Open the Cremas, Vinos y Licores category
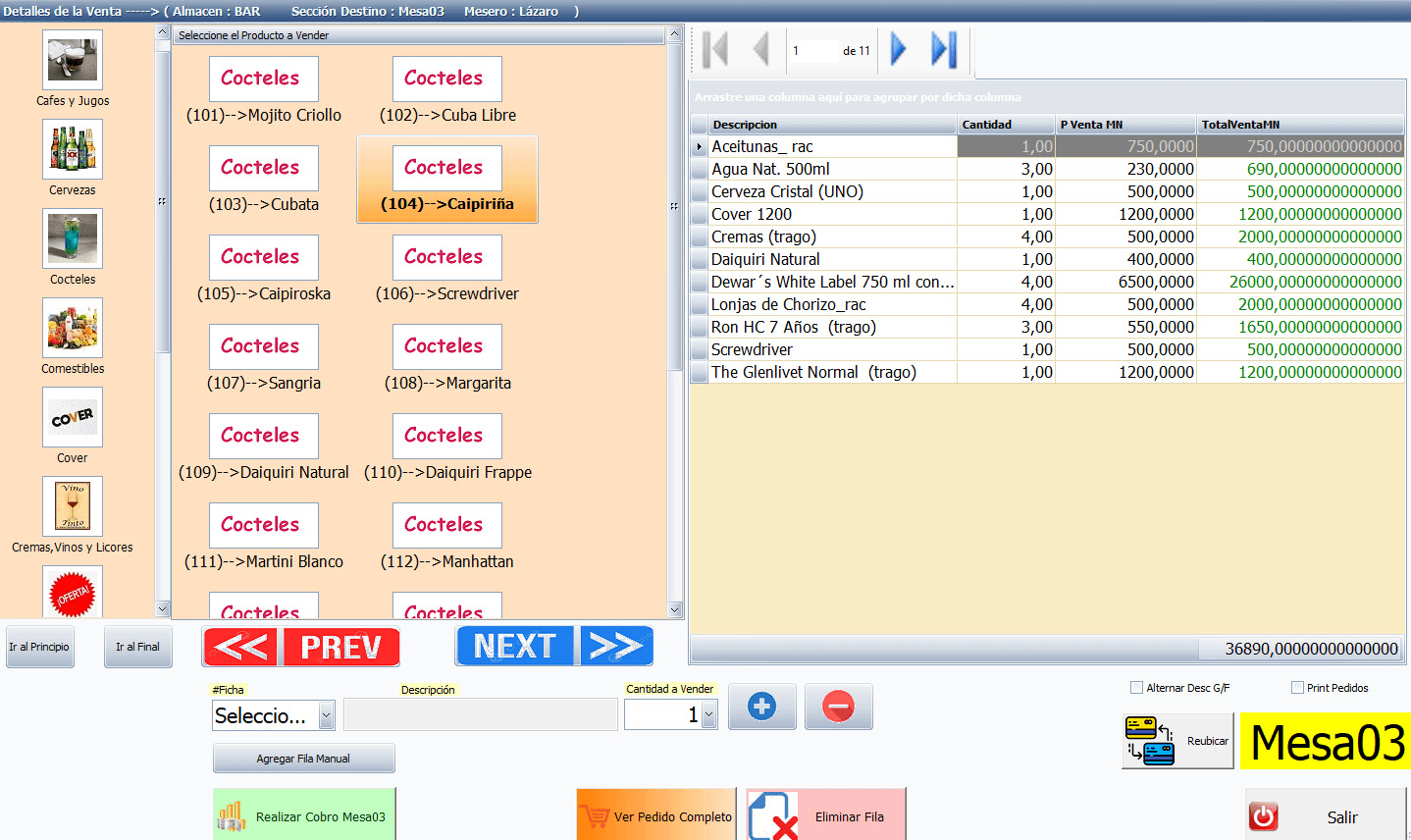1411x840 pixels. click(x=72, y=505)
